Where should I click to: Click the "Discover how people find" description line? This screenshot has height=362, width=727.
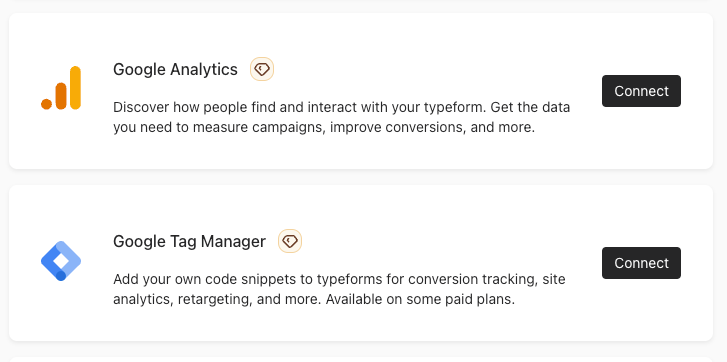[x=342, y=108]
